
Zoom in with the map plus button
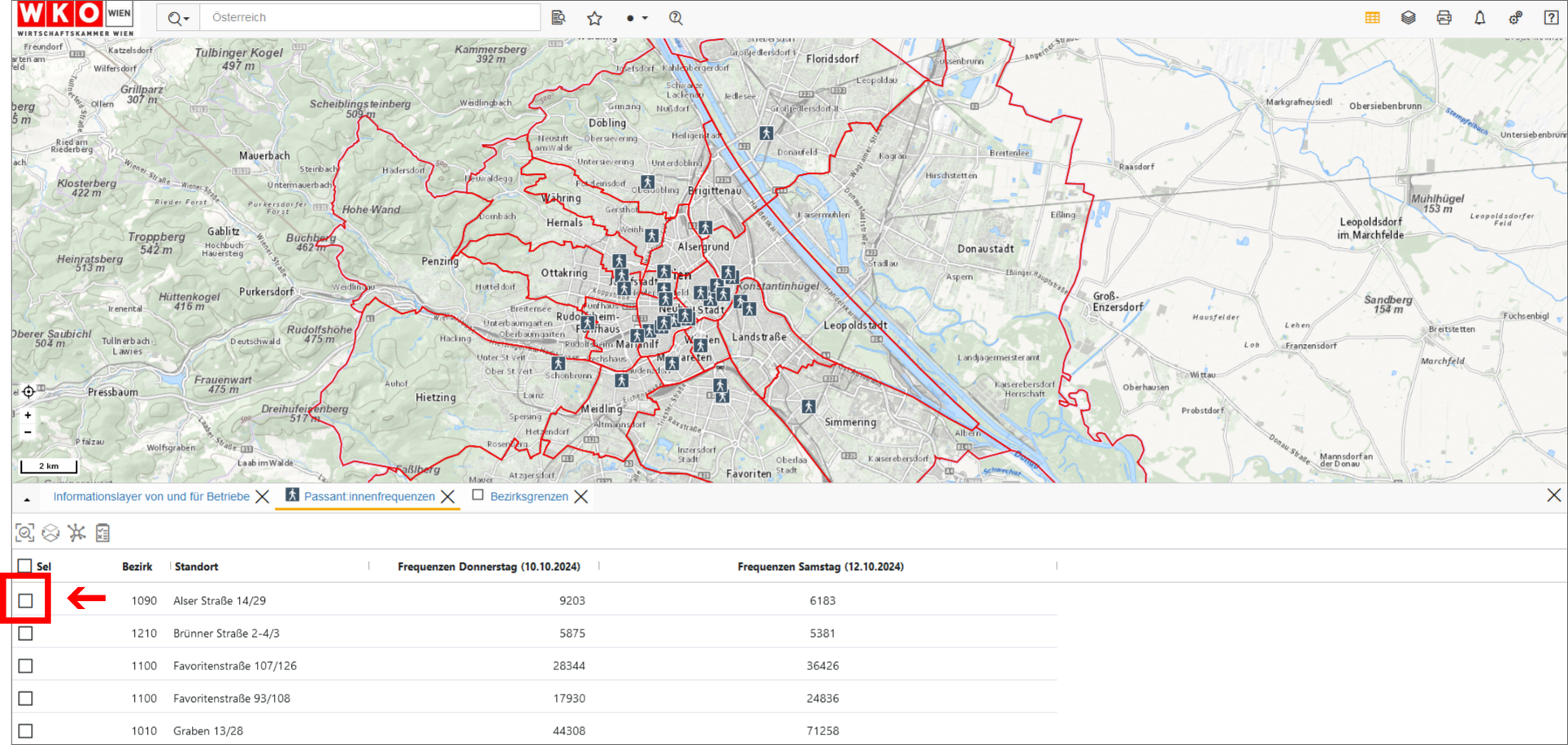click(x=28, y=415)
